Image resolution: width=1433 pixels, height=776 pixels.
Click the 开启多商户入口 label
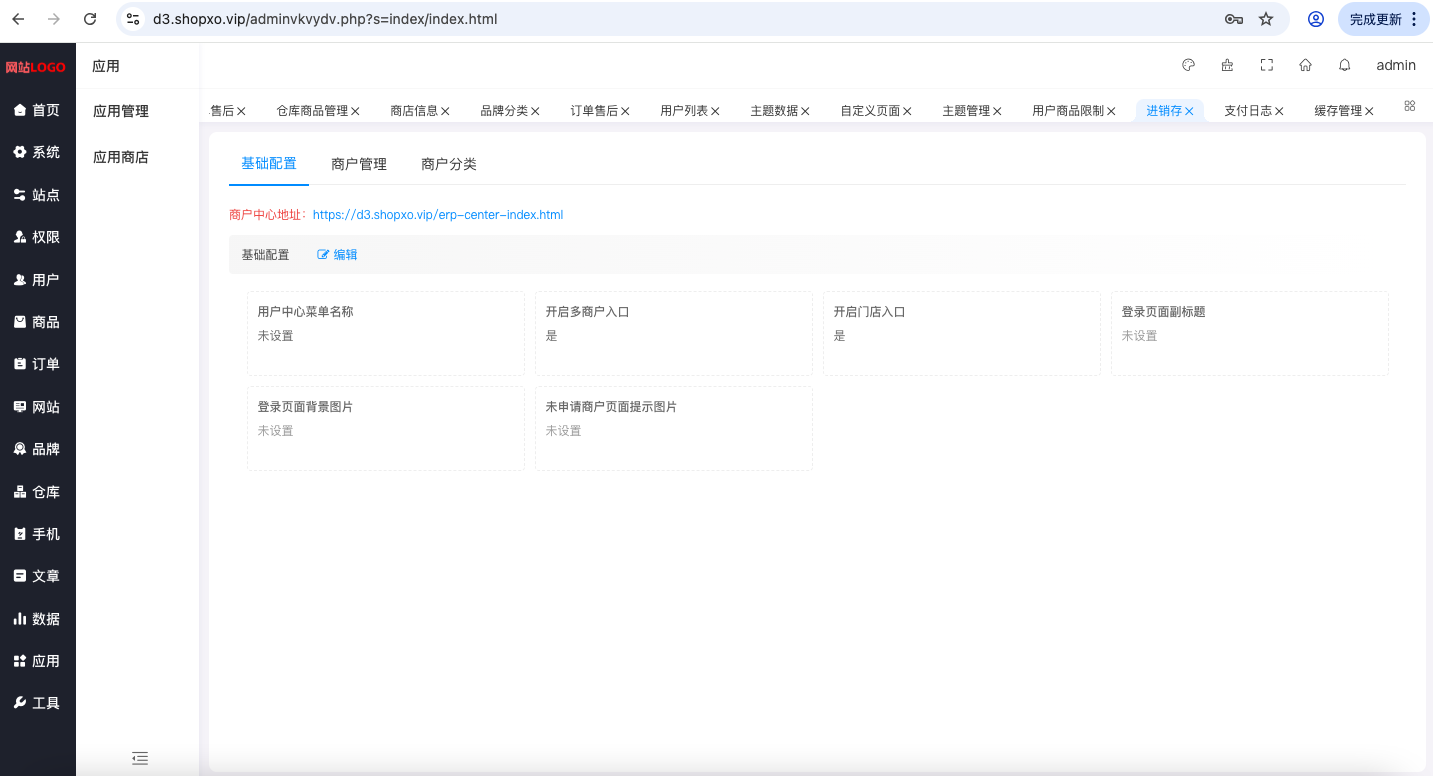click(x=587, y=312)
